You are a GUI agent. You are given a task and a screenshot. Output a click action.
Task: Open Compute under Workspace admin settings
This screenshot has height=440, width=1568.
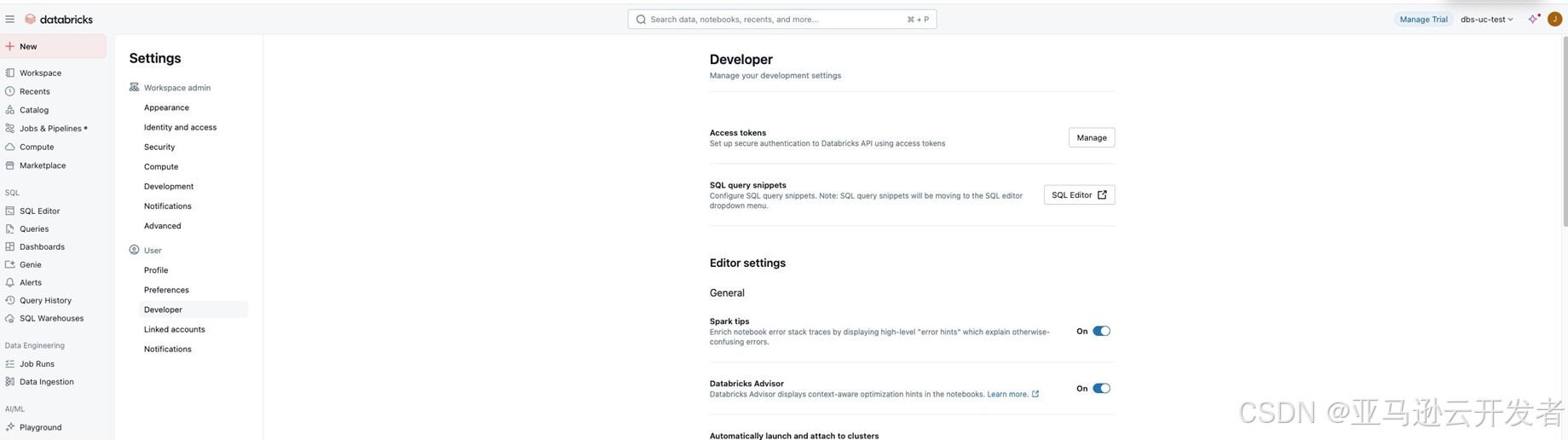[x=161, y=166]
